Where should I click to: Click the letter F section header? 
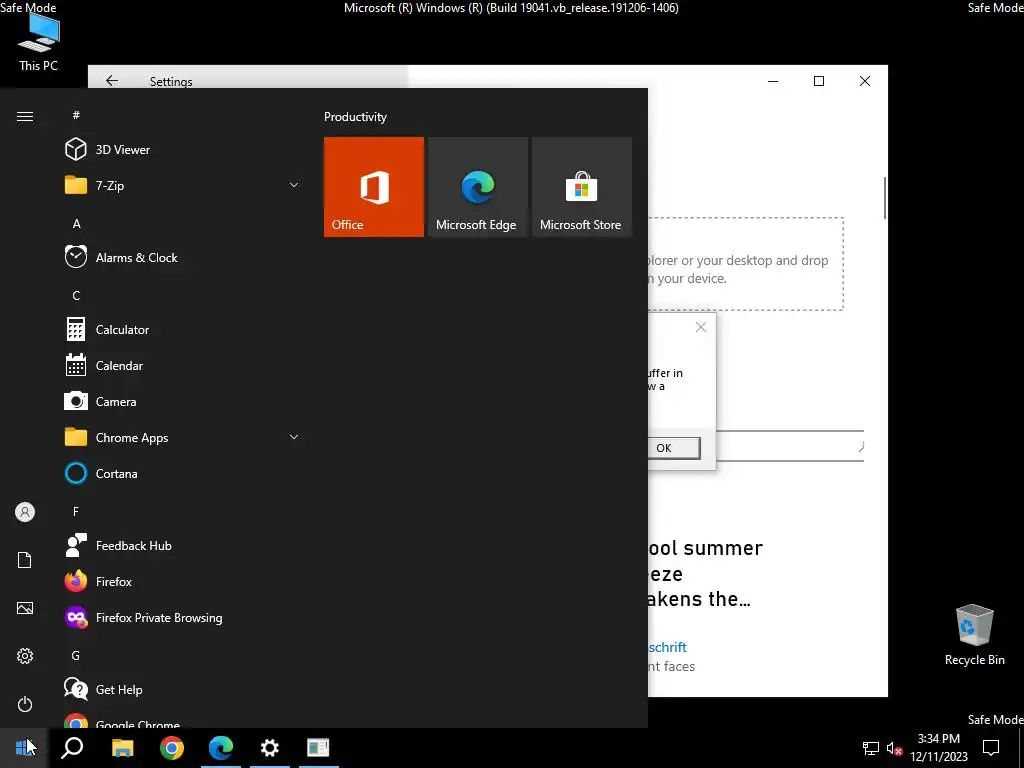[x=76, y=511]
